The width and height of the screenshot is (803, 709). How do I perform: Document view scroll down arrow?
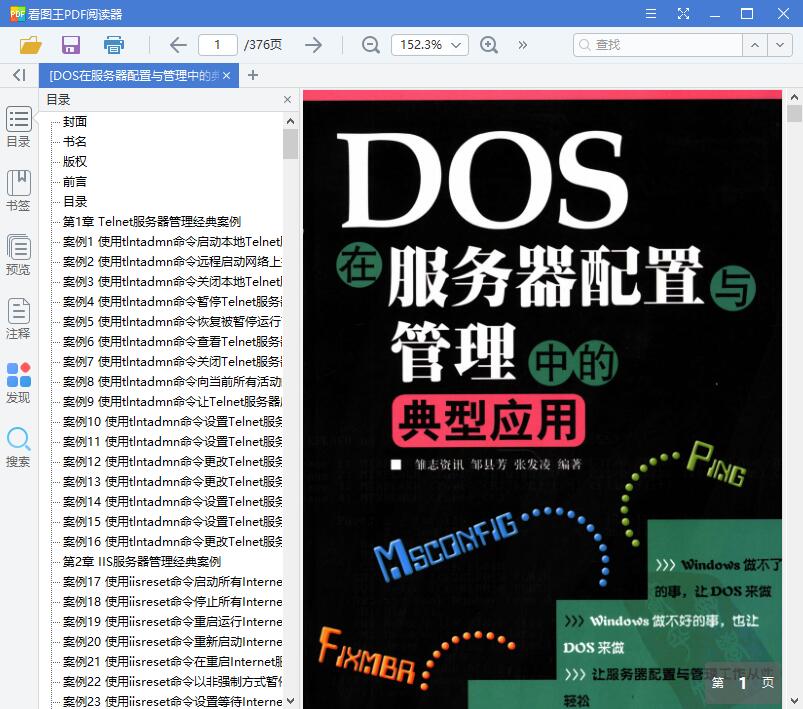coord(794,701)
